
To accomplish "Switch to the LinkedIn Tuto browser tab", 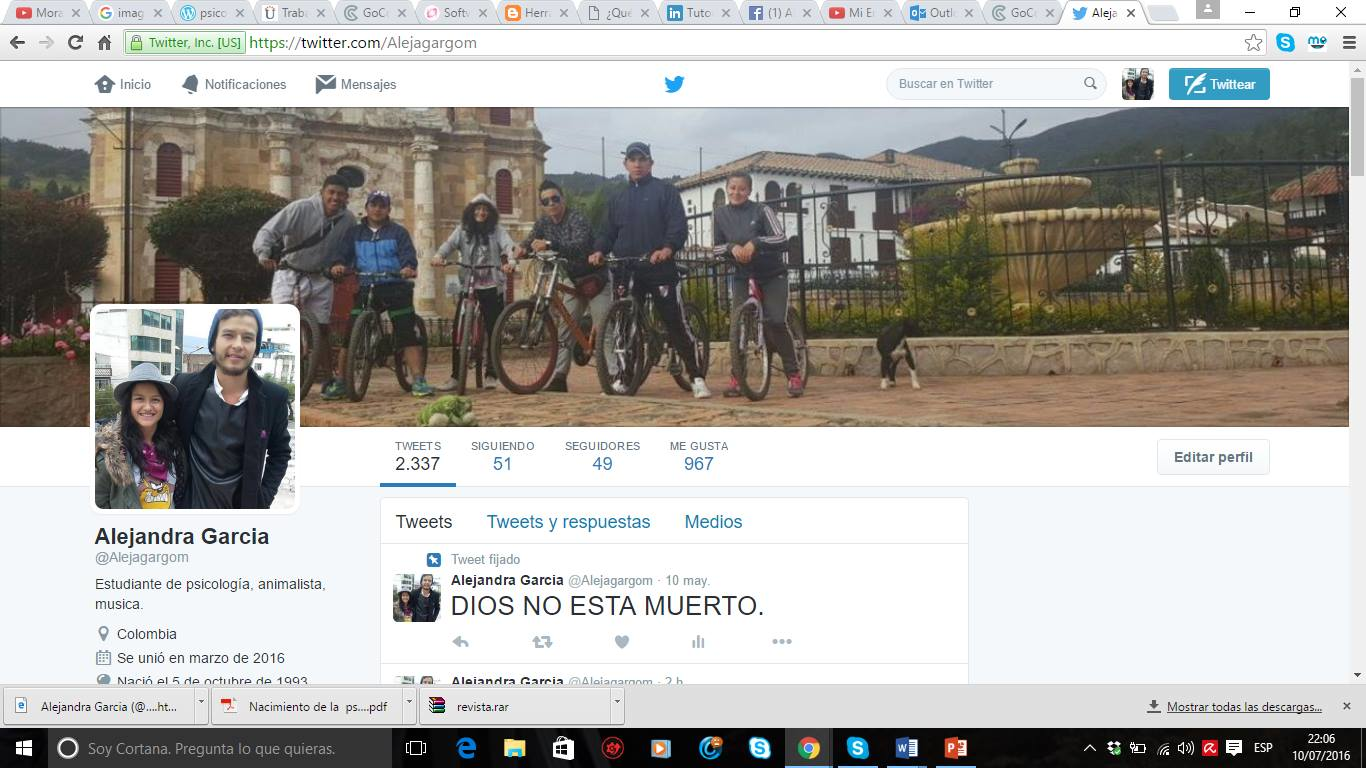I will [698, 13].
